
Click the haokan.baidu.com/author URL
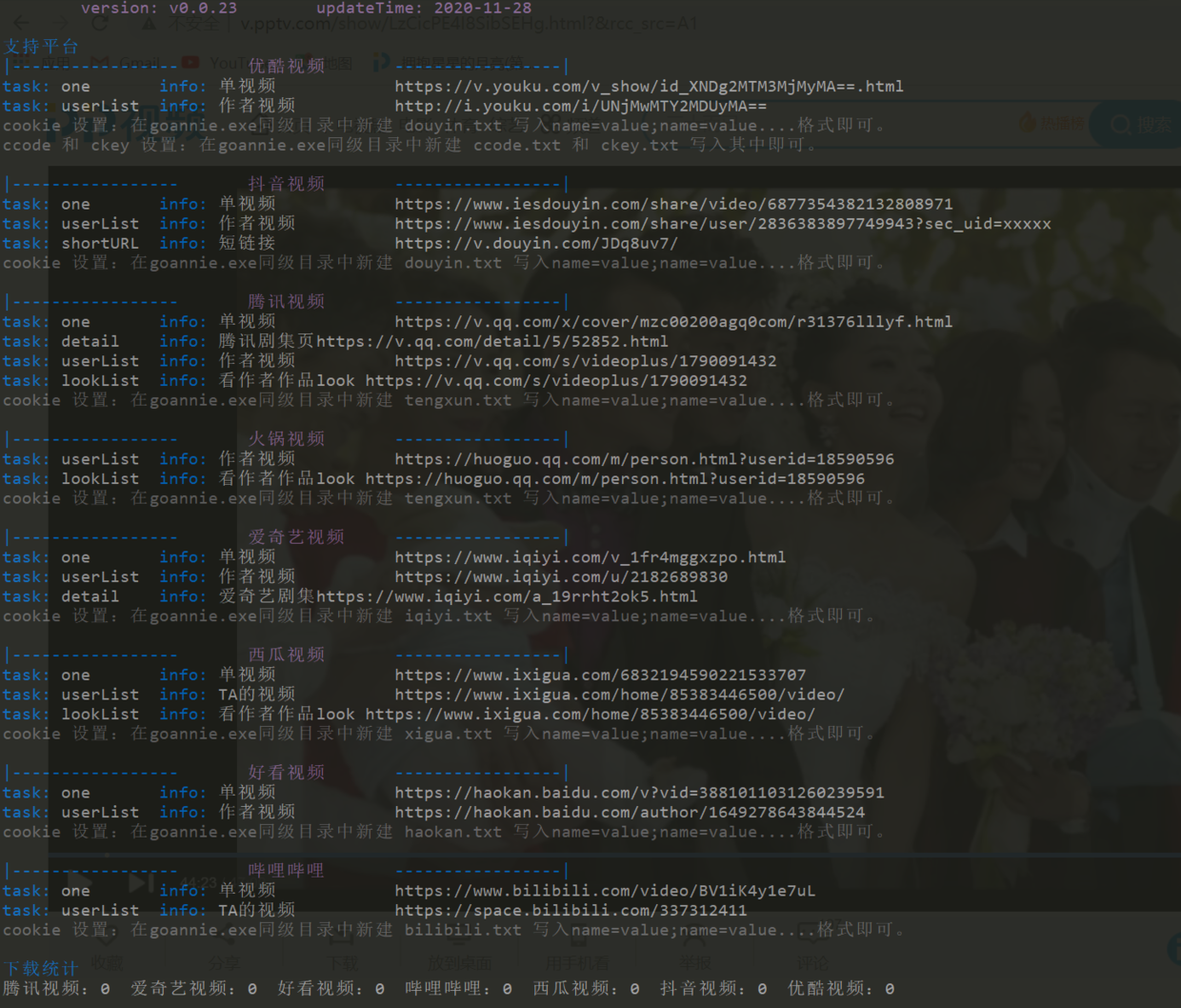pyautogui.click(x=630, y=813)
